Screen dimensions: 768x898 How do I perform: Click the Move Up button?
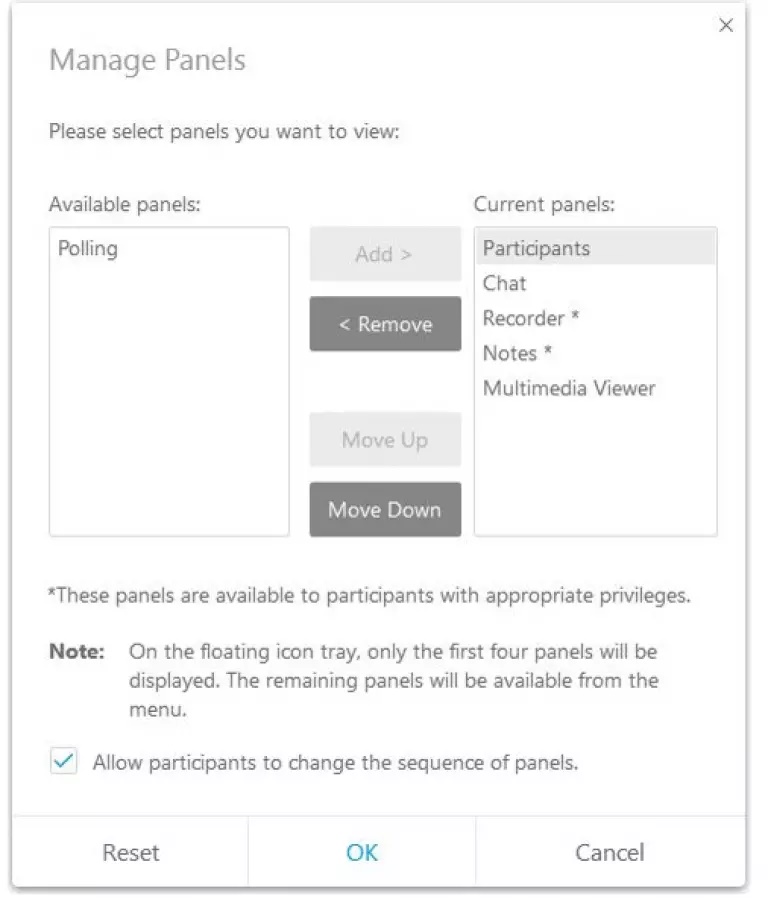(x=385, y=440)
